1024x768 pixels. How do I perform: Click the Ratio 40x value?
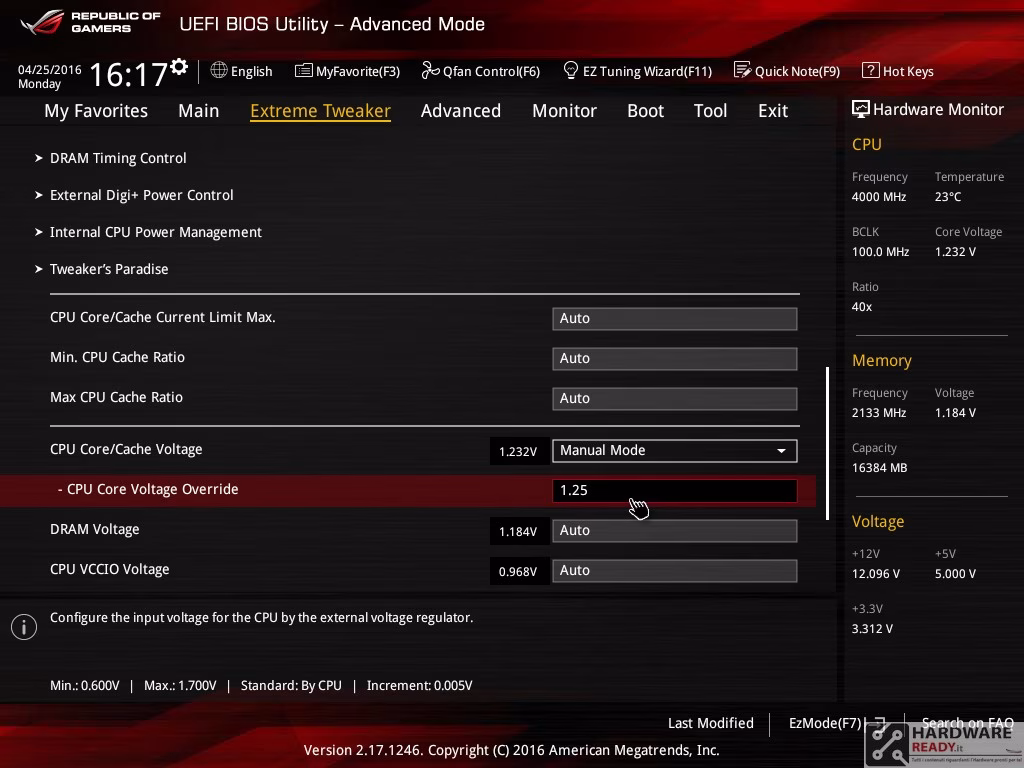click(862, 306)
